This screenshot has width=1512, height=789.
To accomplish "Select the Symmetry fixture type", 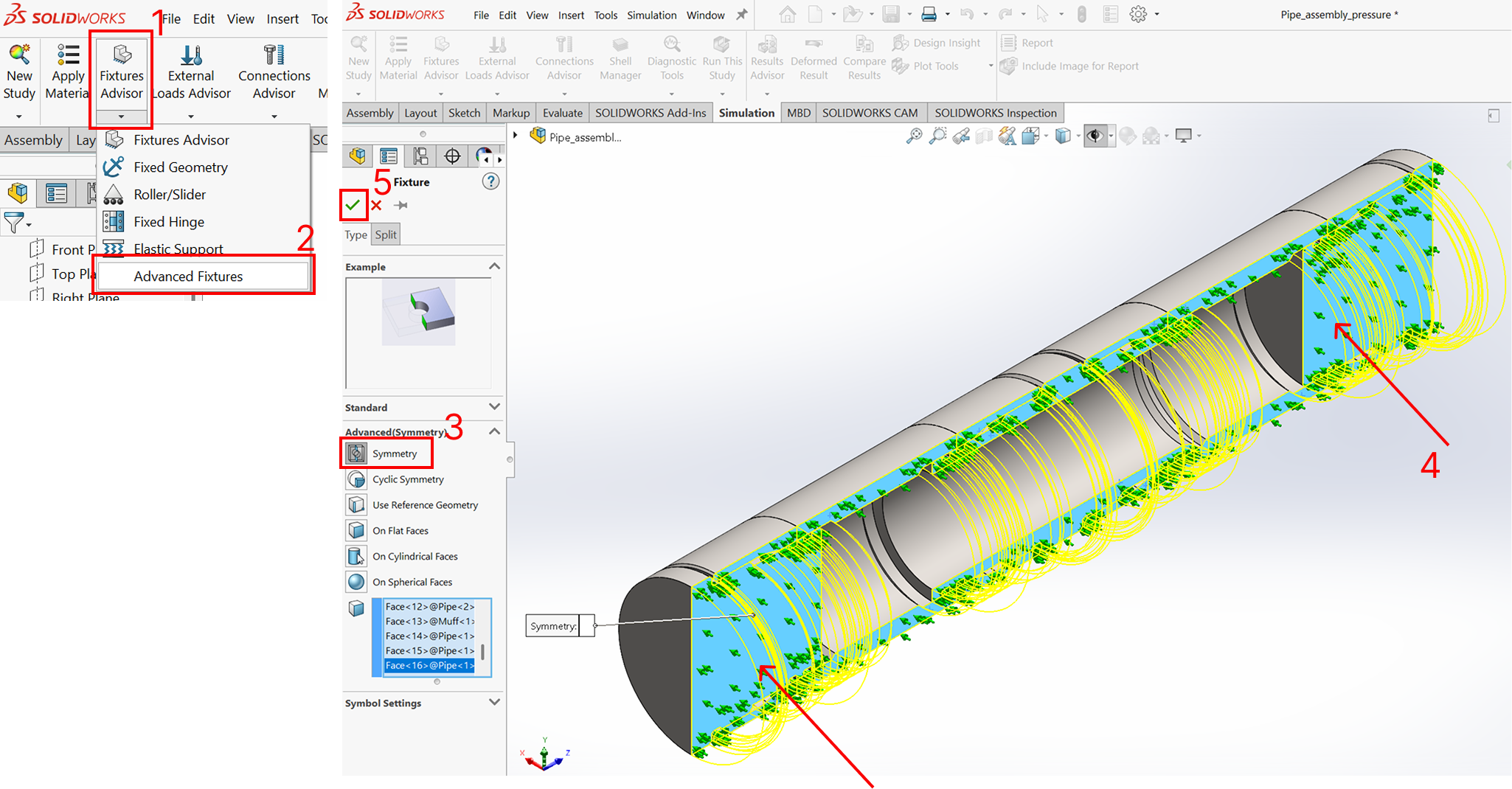I will [386, 453].
